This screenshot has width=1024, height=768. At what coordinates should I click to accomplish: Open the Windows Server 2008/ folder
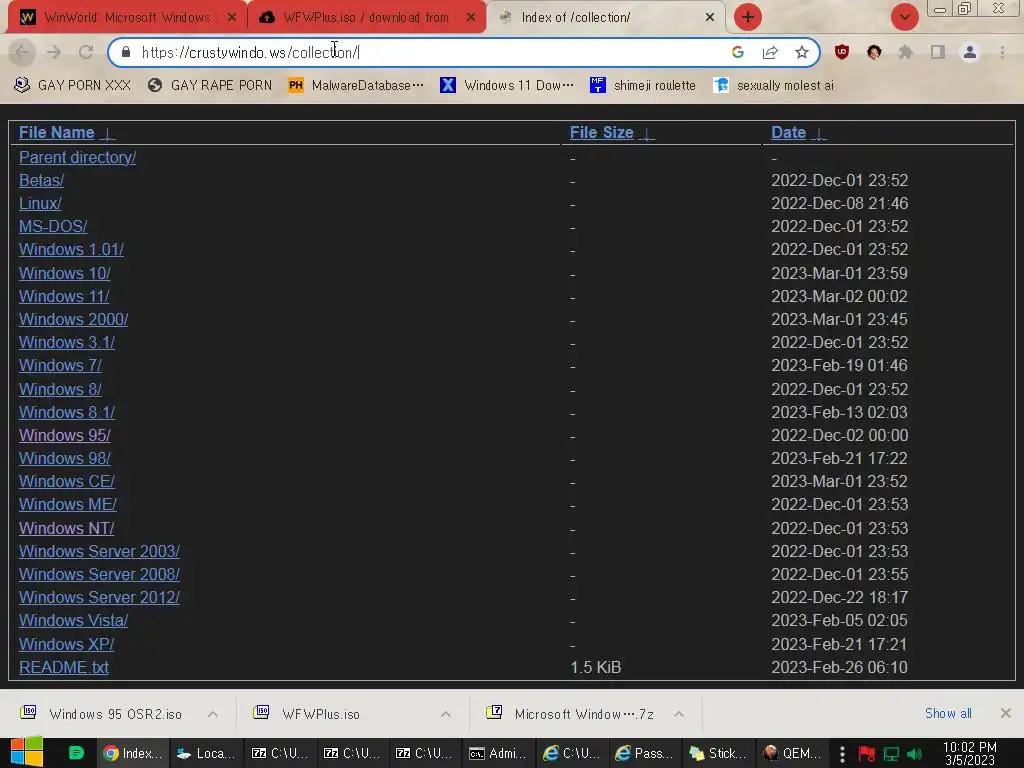99,575
